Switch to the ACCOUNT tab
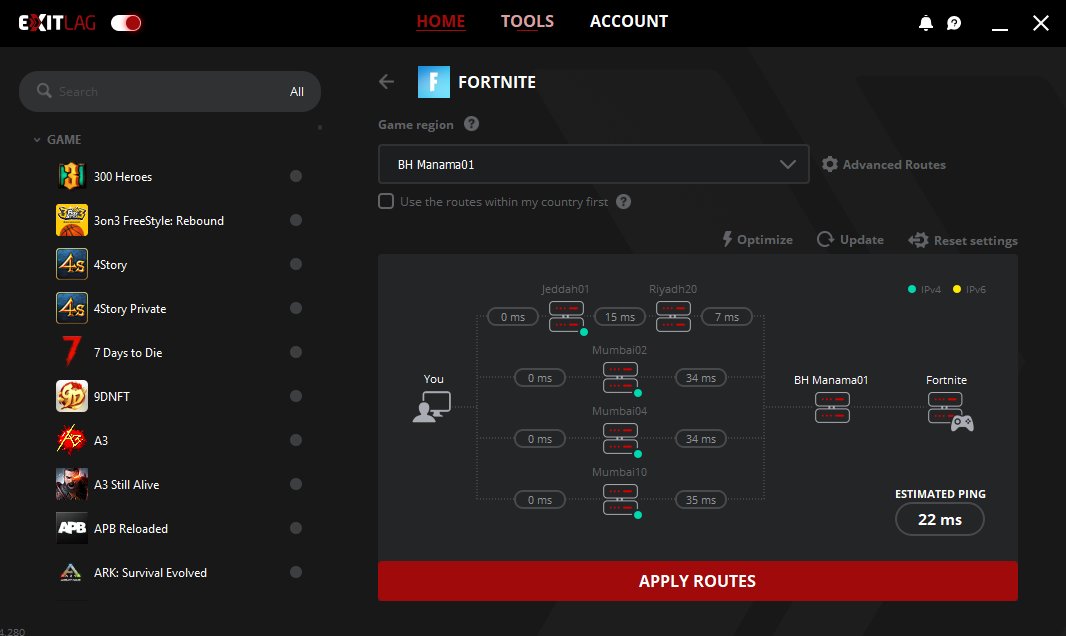Image resolution: width=1066 pixels, height=636 pixels. 629,22
